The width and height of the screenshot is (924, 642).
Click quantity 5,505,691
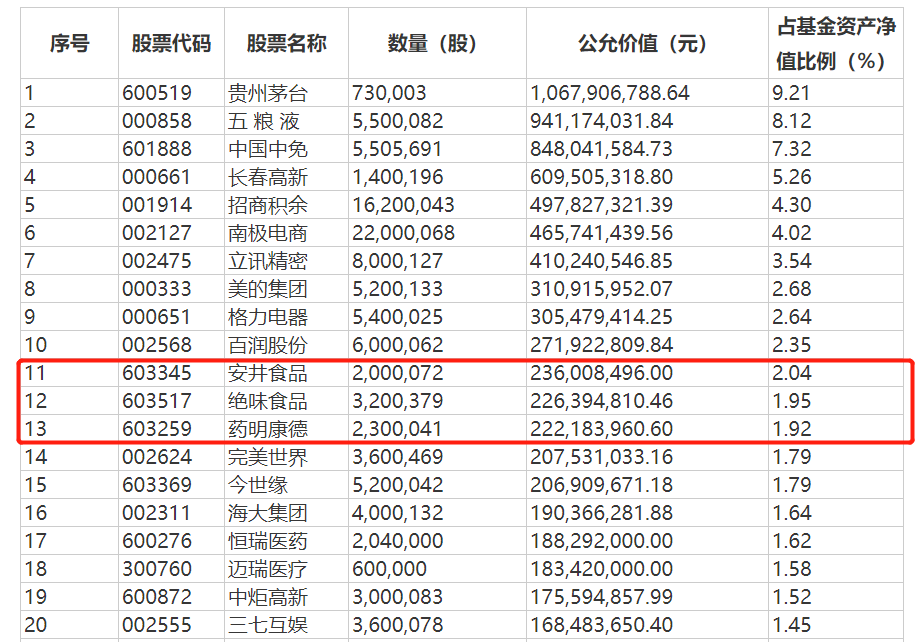397,149
